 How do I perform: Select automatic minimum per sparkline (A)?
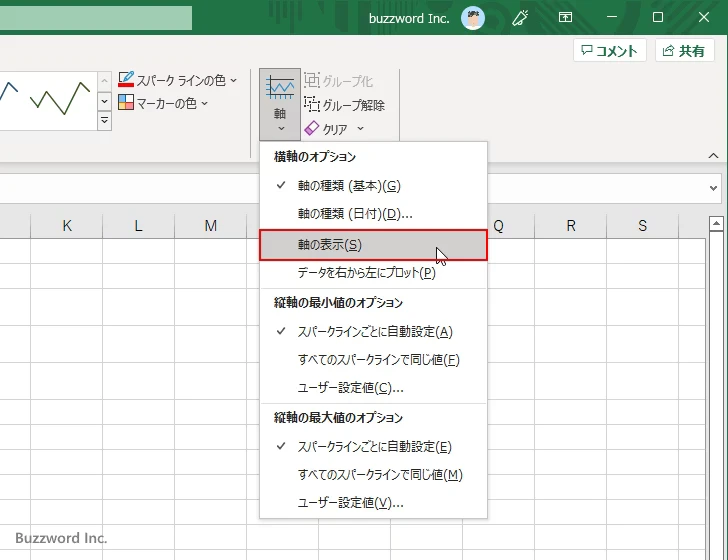pyautogui.click(x=375, y=332)
